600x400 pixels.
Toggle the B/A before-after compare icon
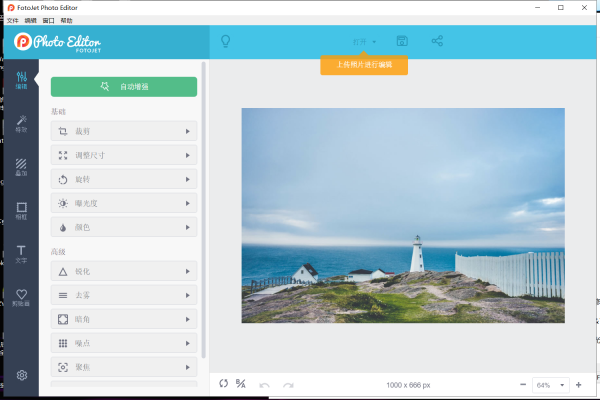pos(241,384)
